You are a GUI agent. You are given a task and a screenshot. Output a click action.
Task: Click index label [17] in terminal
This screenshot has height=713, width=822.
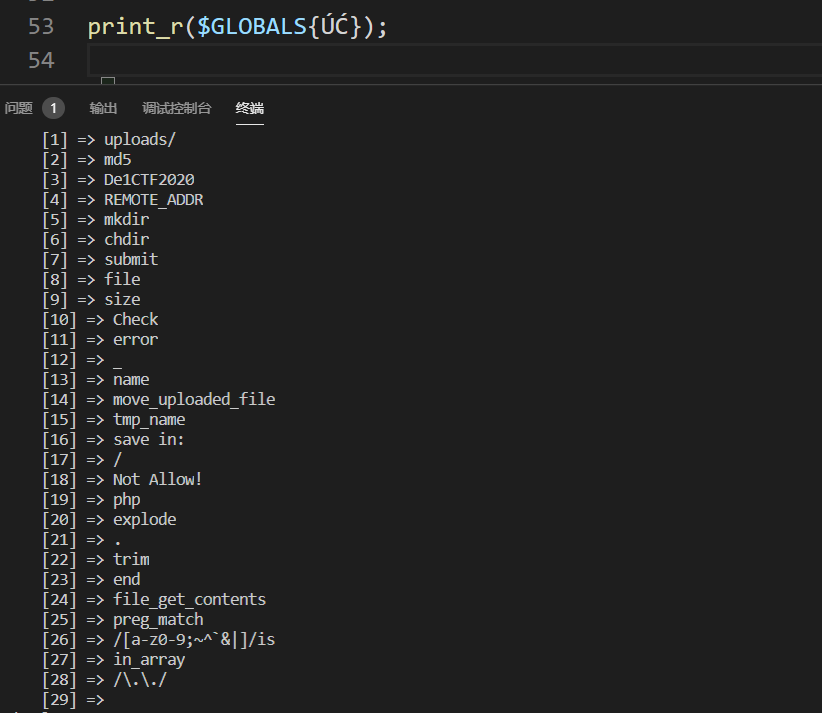pyautogui.click(x=59, y=460)
